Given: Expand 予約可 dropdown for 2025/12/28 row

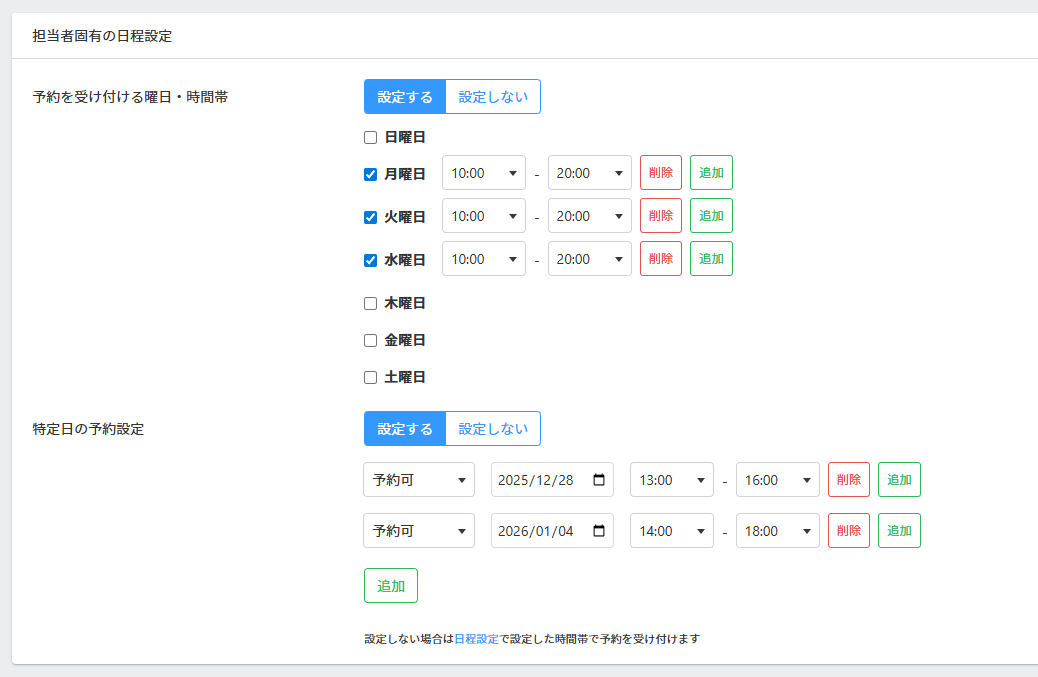Looking at the screenshot, I should click(418, 480).
